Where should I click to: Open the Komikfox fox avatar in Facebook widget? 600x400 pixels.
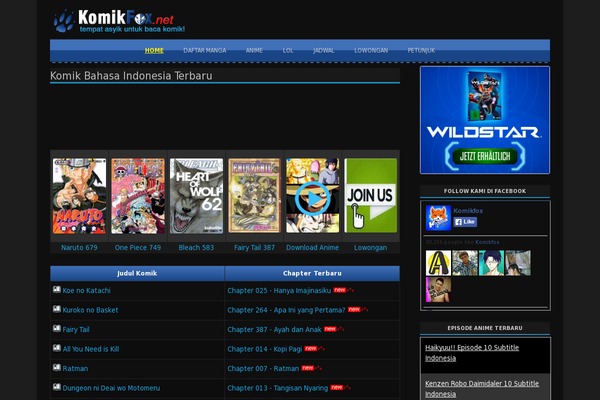click(439, 218)
